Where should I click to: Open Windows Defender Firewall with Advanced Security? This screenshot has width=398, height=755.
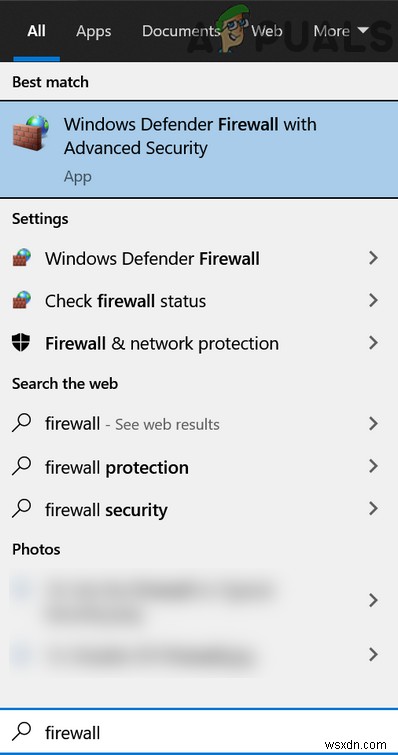tap(199, 149)
